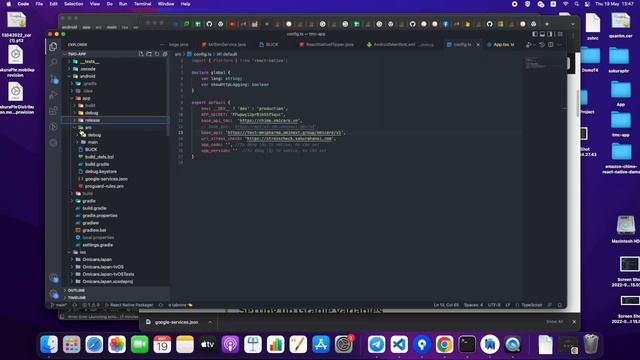Open the Explorer view in activity bar
Screen dimensions: 640x360
click(53, 47)
